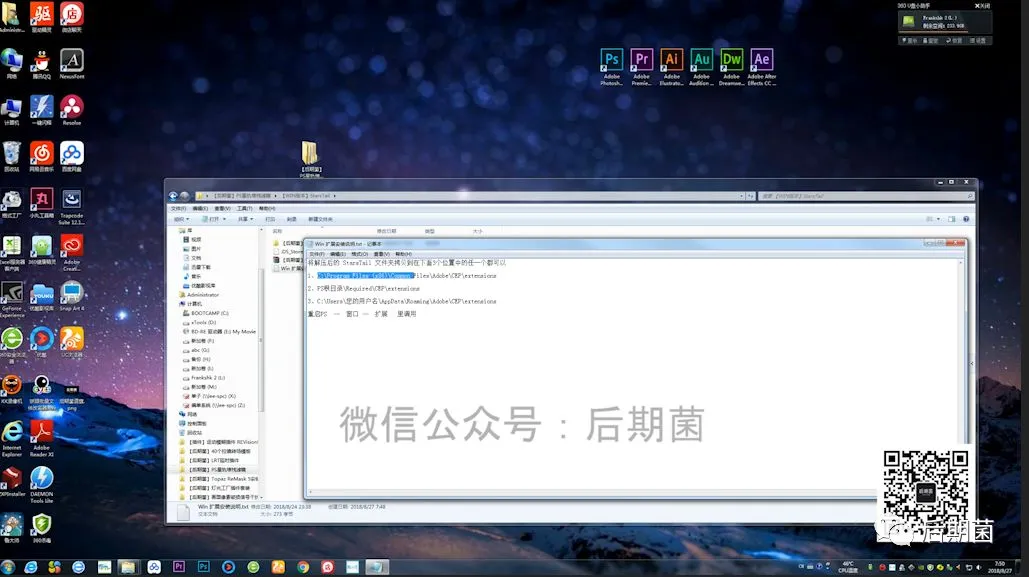Open the 编辑(E) menu in Notepad
Screen dimensions: 1029x577
[x=338, y=254]
